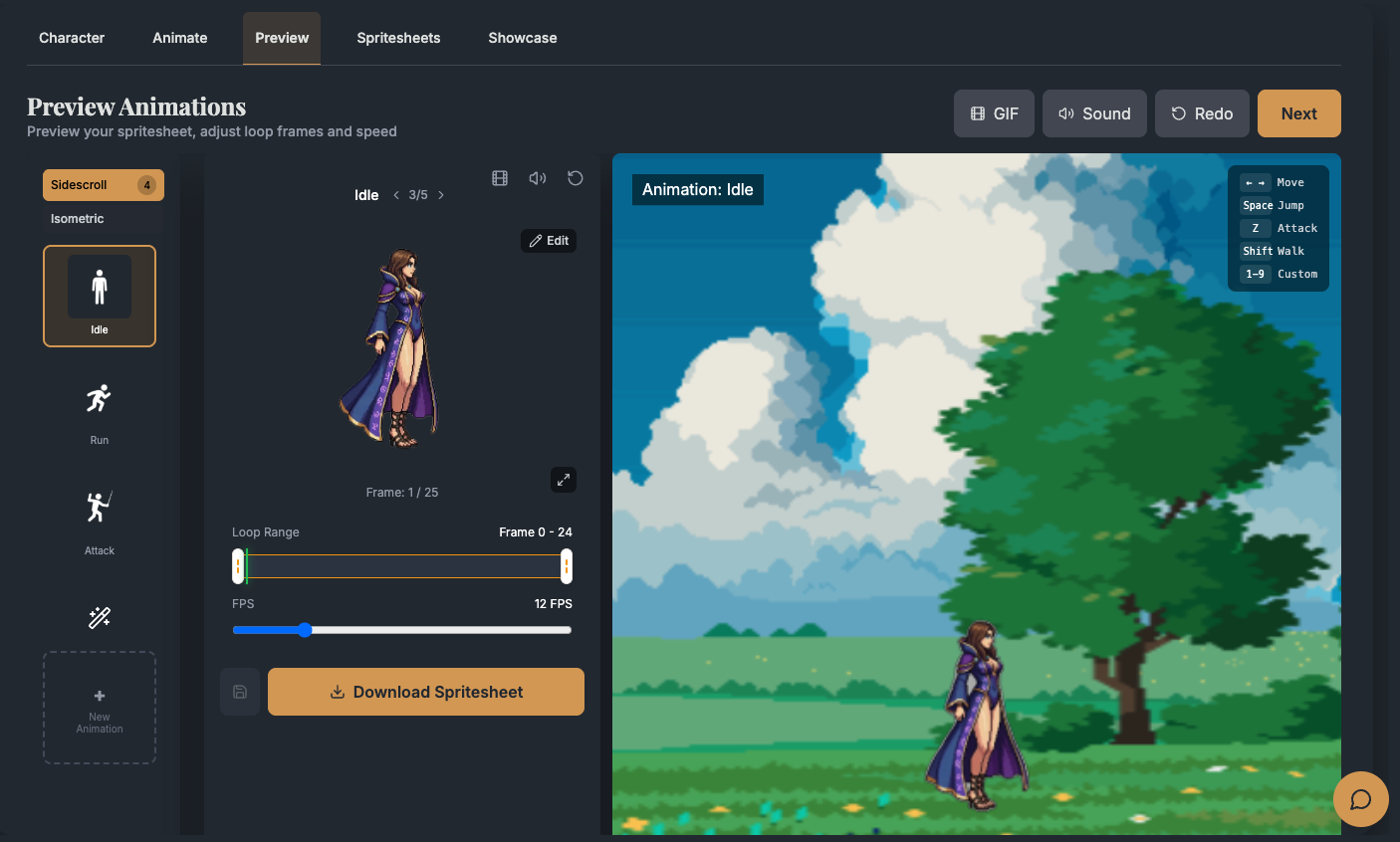This screenshot has height=842, width=1400.
Task: Click the film strip icon above preview
Action: click(500, 178)
